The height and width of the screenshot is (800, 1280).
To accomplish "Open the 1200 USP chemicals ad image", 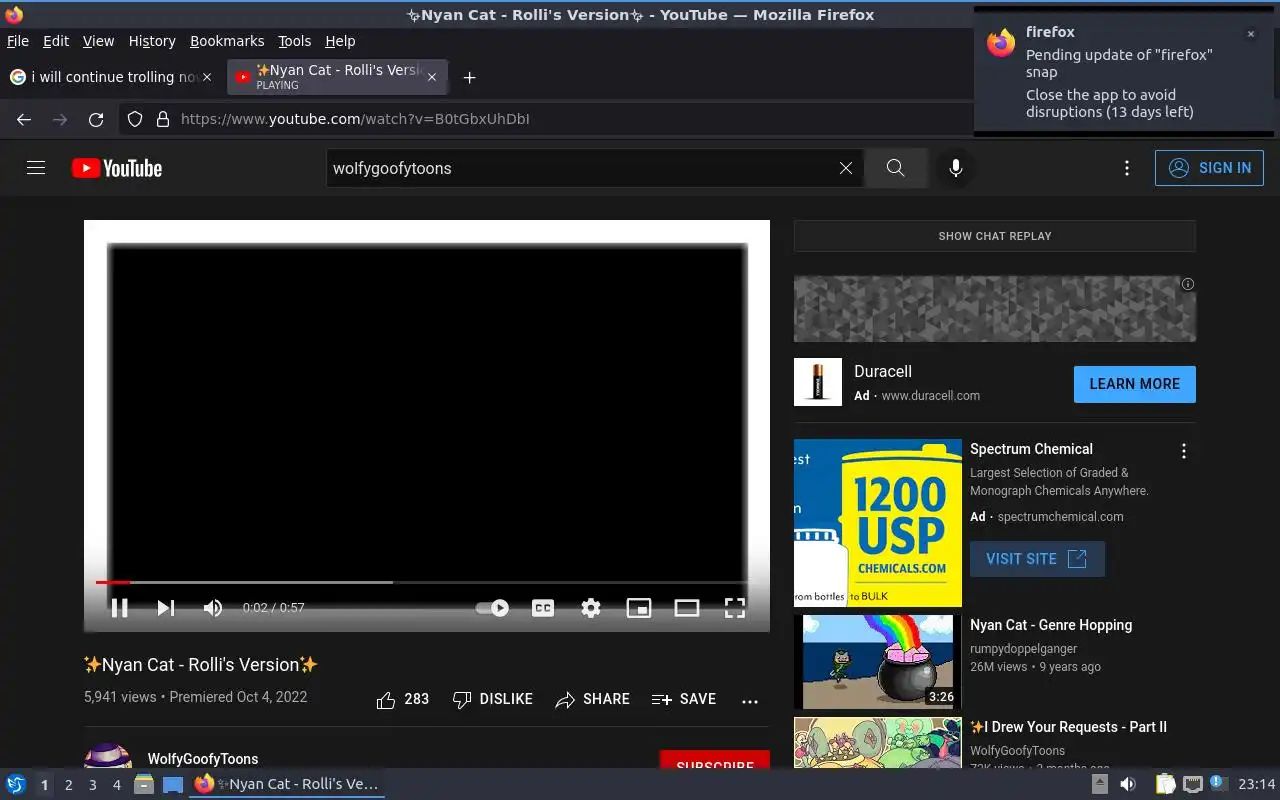I will 878,523.
